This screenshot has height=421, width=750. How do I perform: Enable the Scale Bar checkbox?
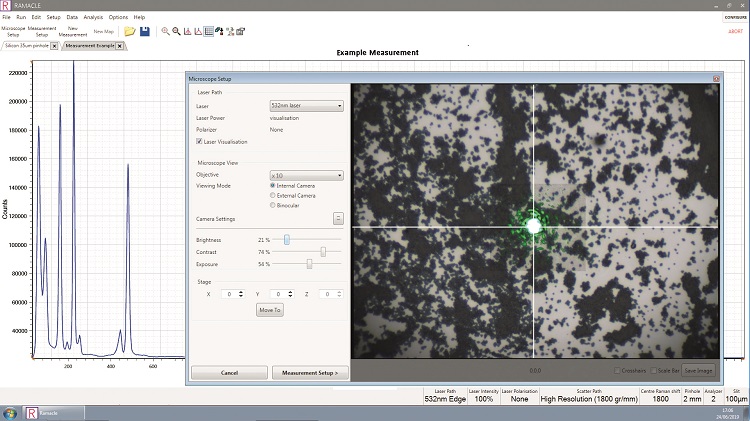(653, 371)
